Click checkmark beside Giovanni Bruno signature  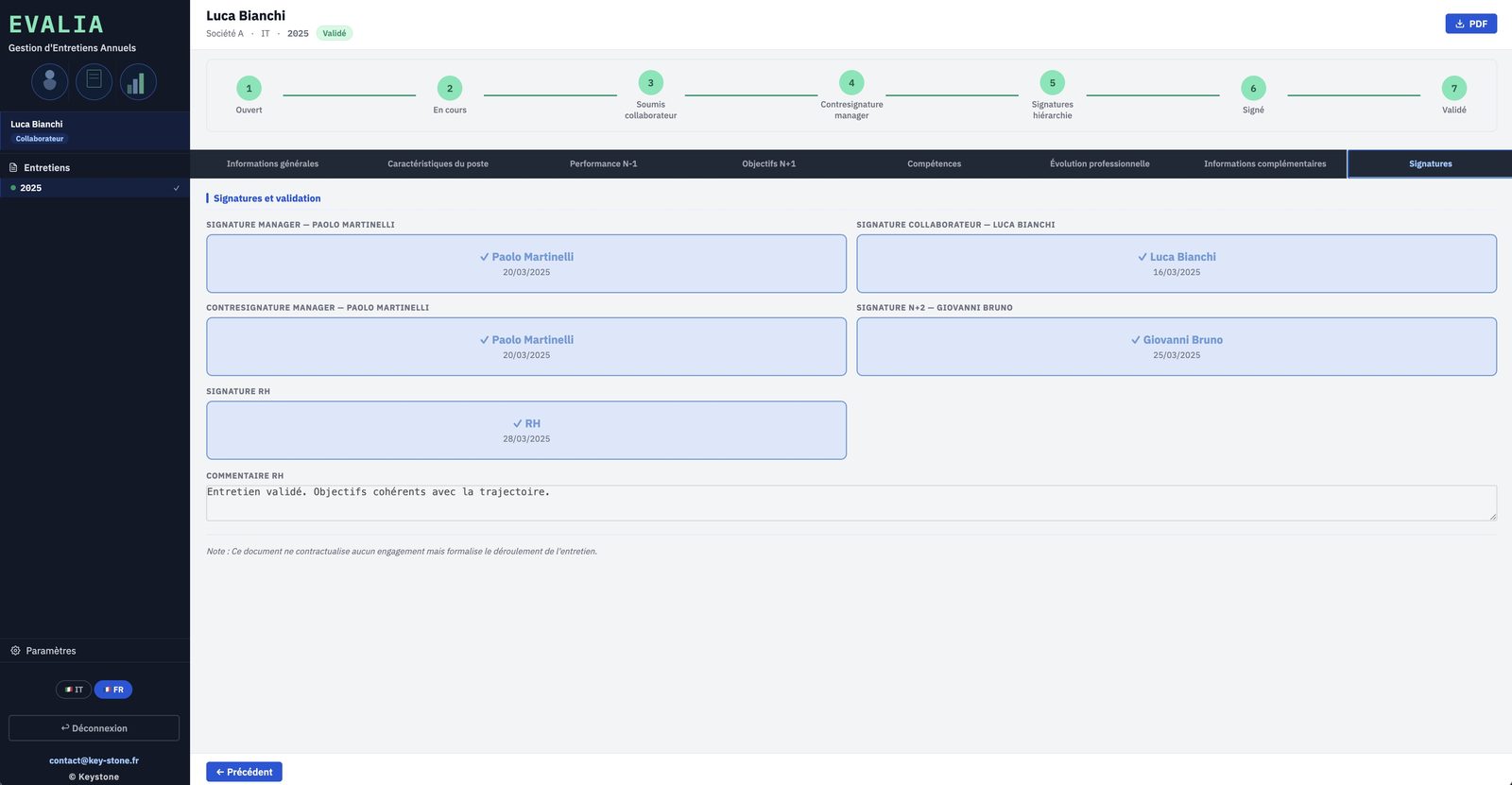(1136, 340)
